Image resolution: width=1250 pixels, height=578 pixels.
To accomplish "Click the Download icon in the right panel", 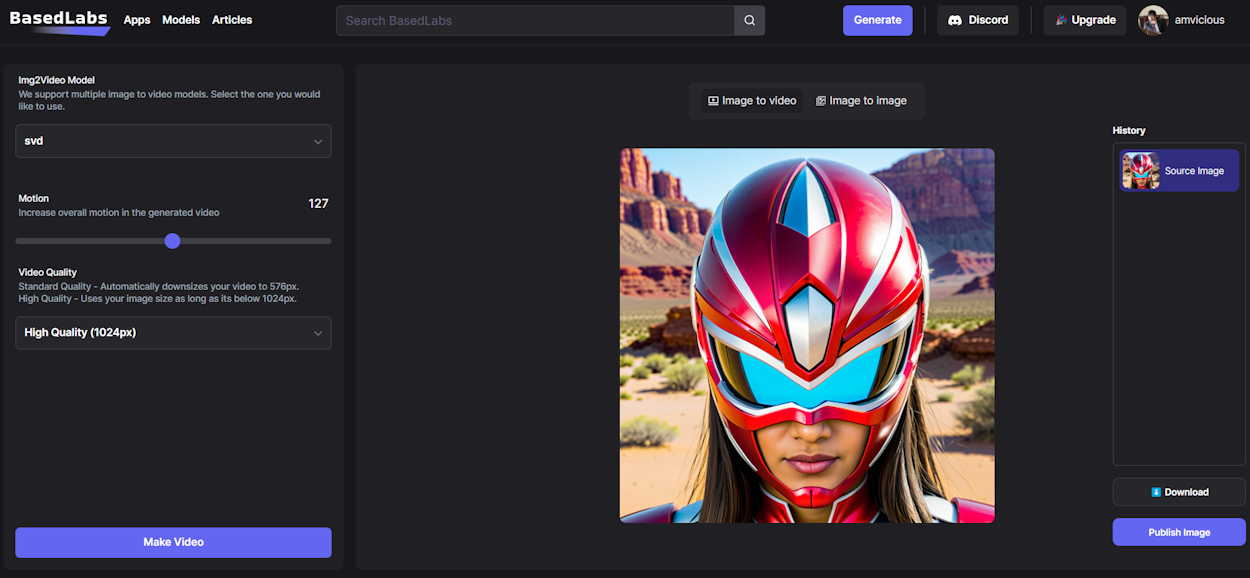I will point(1157,491).
